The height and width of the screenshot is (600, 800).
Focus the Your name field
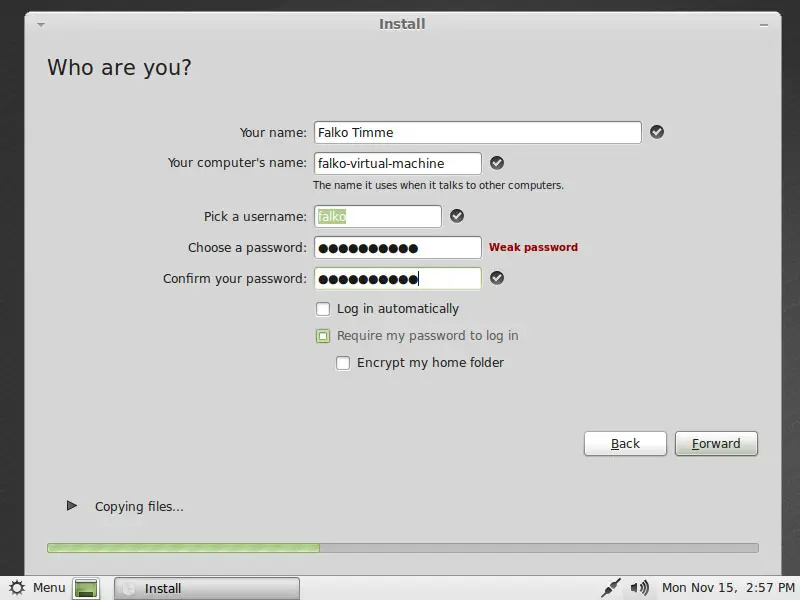(x=478, y=133)
